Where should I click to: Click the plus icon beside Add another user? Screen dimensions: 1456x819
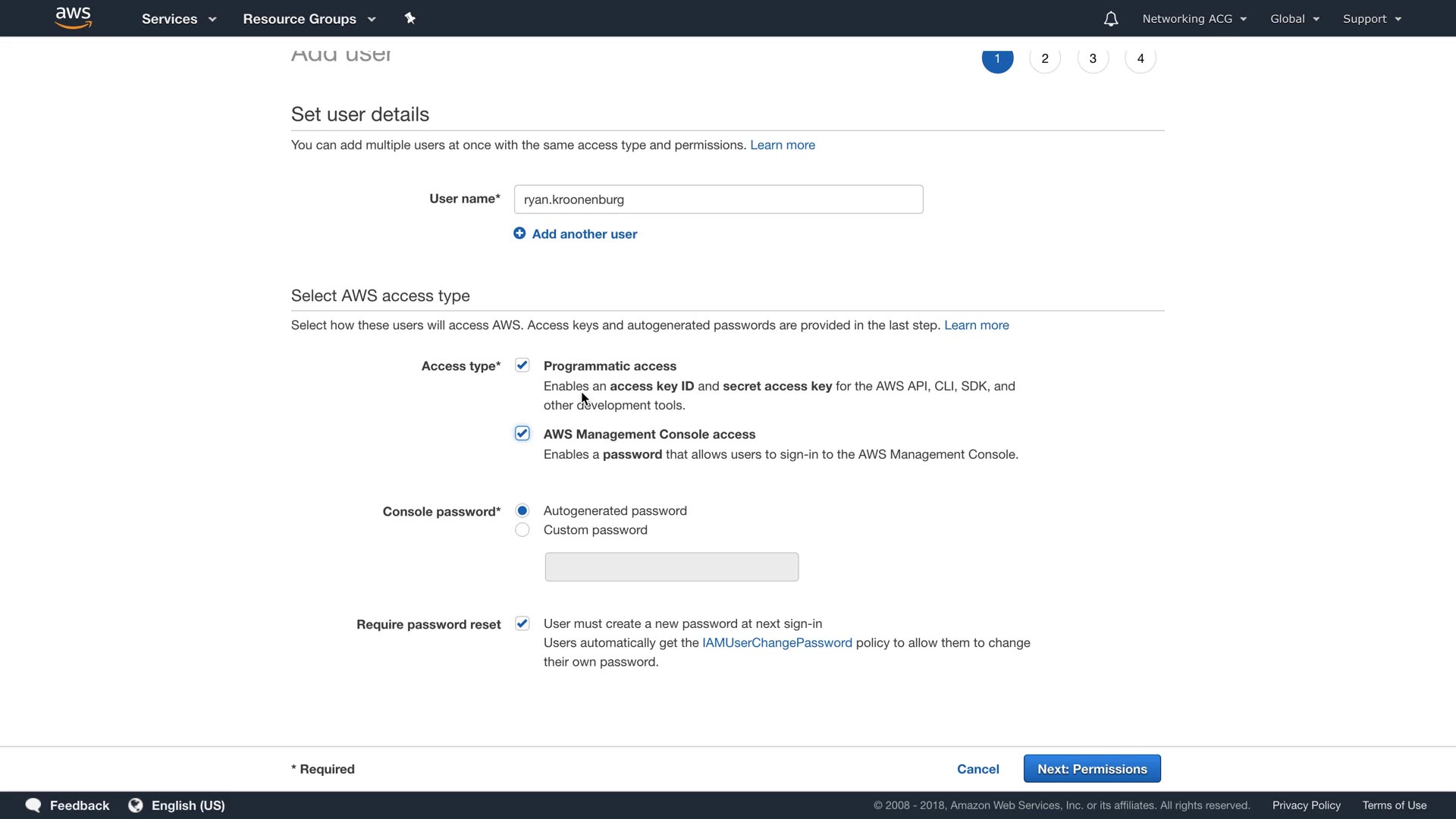pyautogui.click(x=519, y=234)
